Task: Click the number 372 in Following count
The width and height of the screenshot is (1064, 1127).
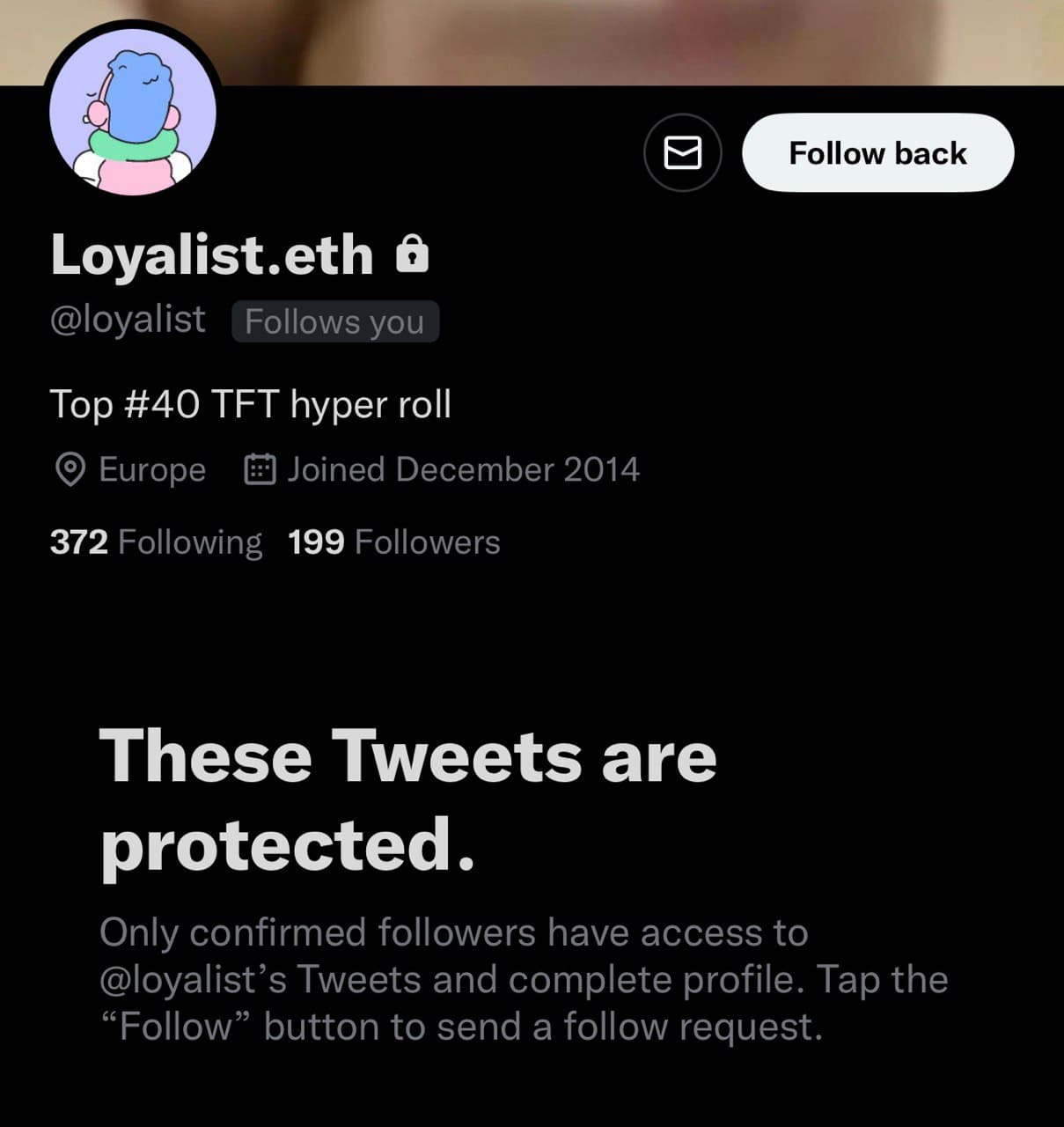Action: 79,542
